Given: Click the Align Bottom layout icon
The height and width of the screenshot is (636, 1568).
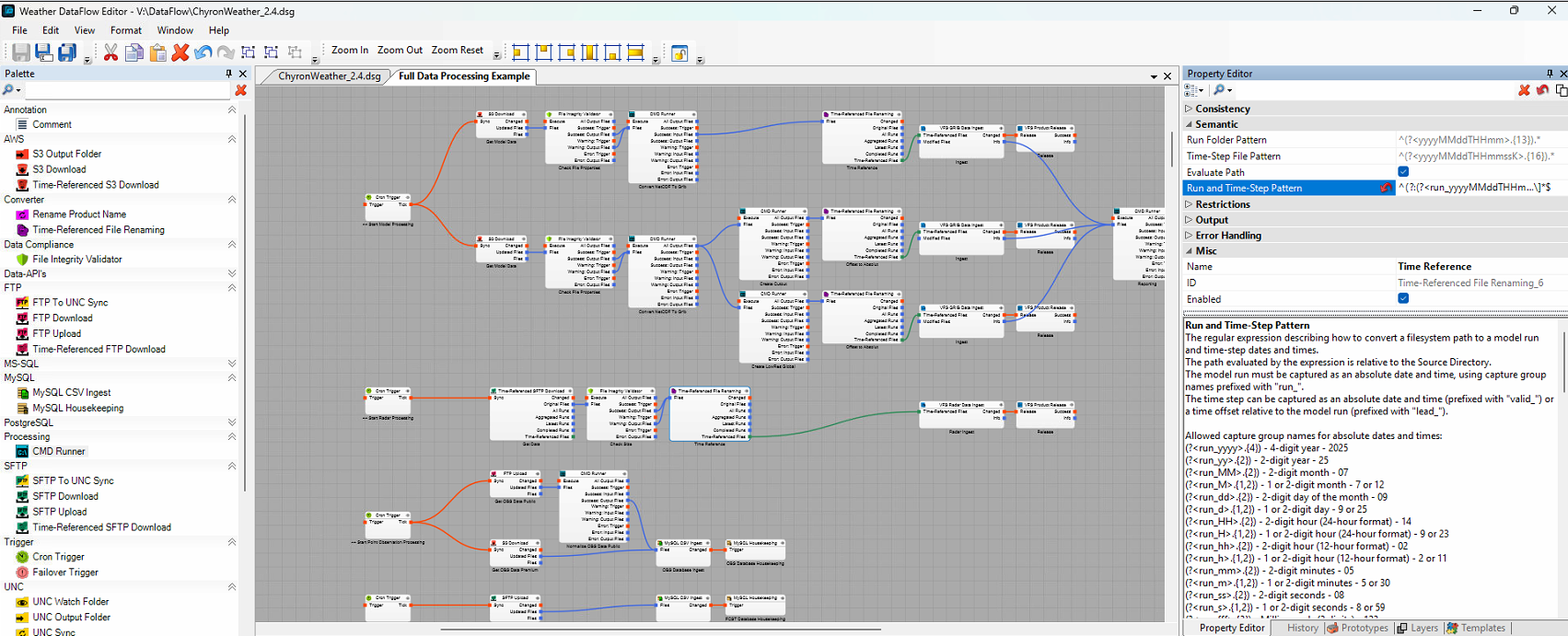Looking at the screenshot, I should [x=612, y=52].
